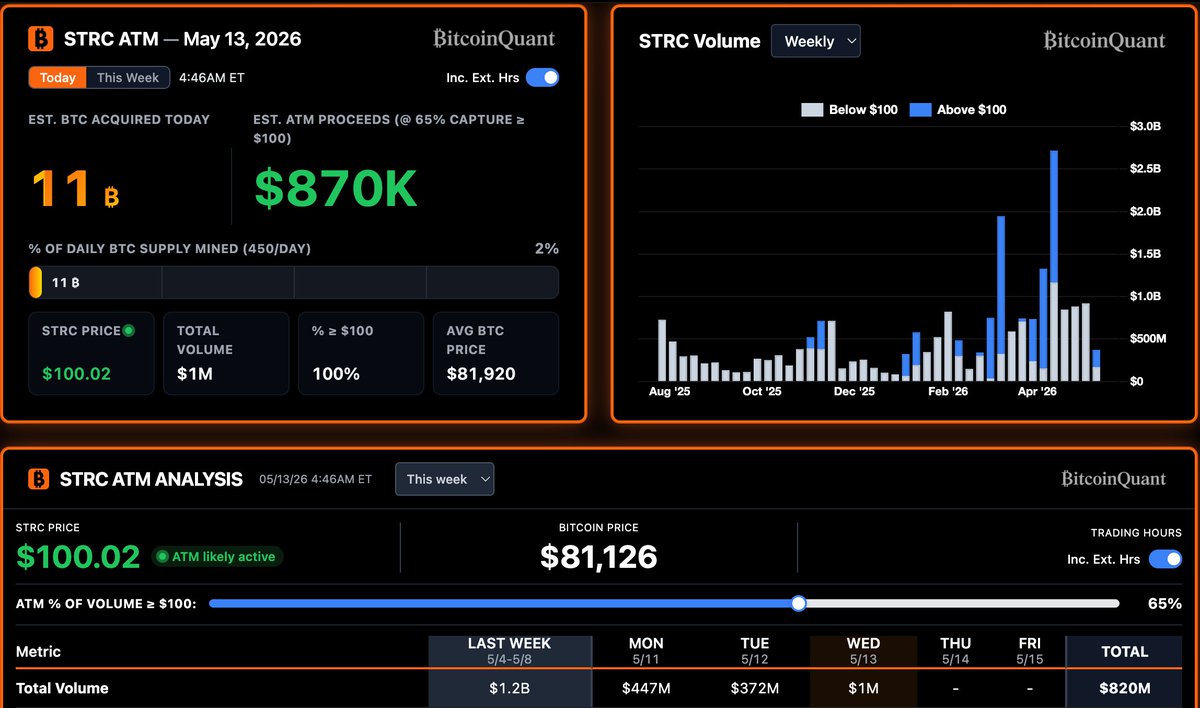Click the $820M total volume cell
1200x708 pixels.
click(1125, 688)
